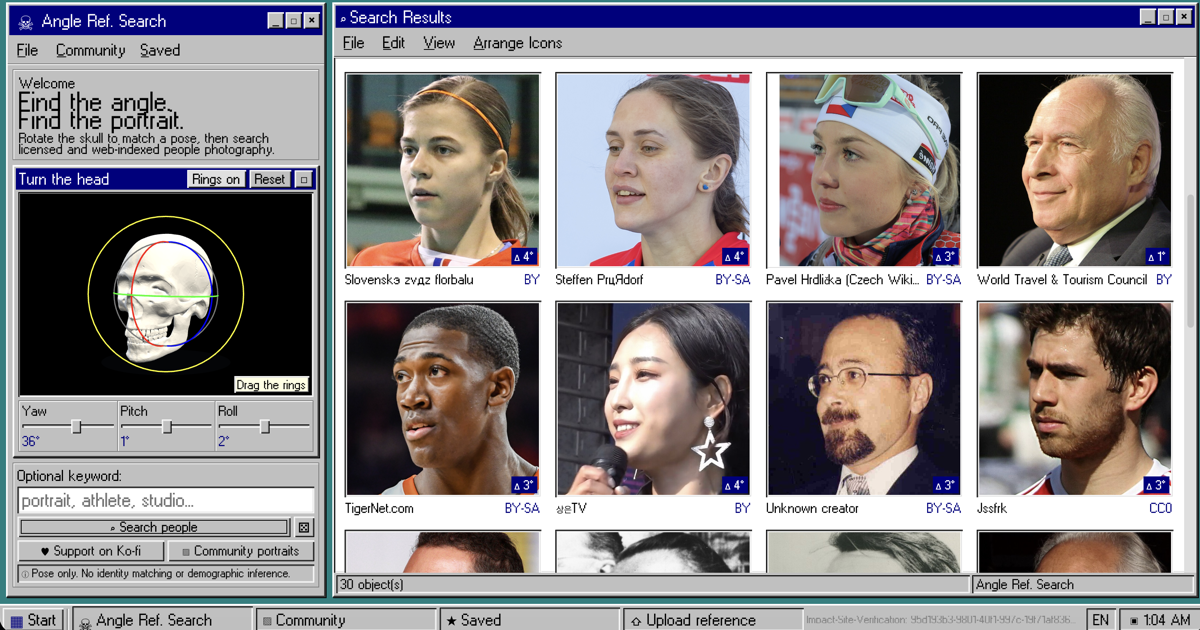The height and width of the screenshot is (630, 1200).
Task: Click the 'Unknown creator' caption text
Action: point(812,509)
